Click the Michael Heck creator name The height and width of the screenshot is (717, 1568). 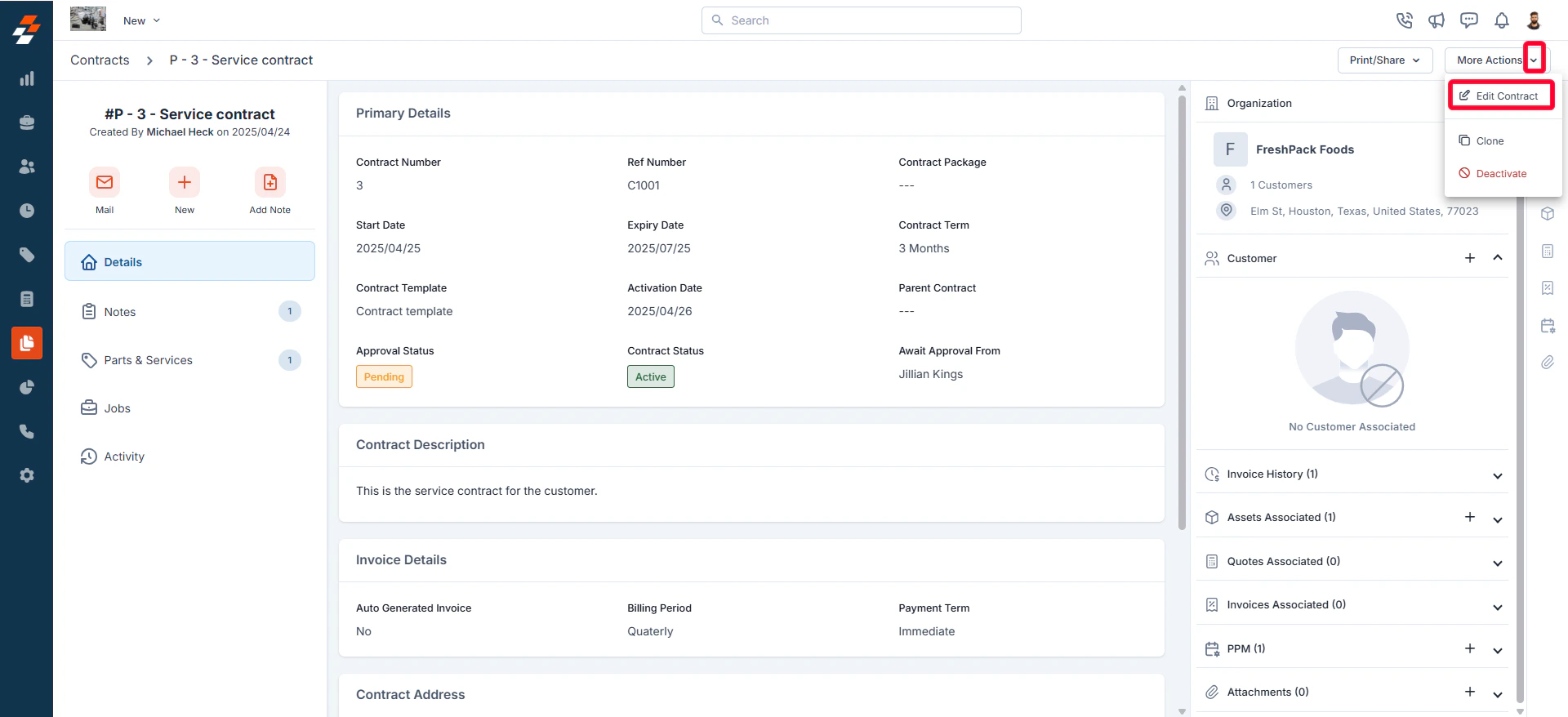(180, 132)
